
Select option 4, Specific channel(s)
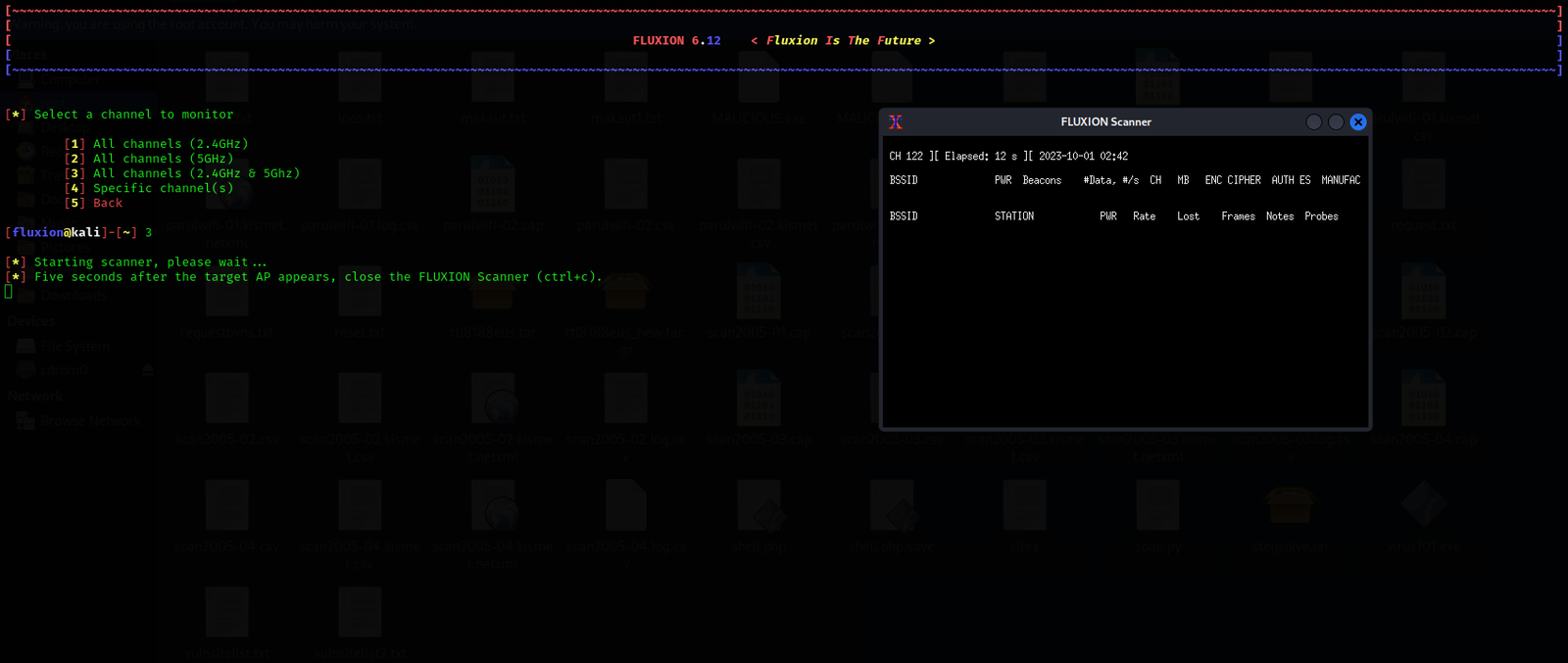(x=149, y=188)
